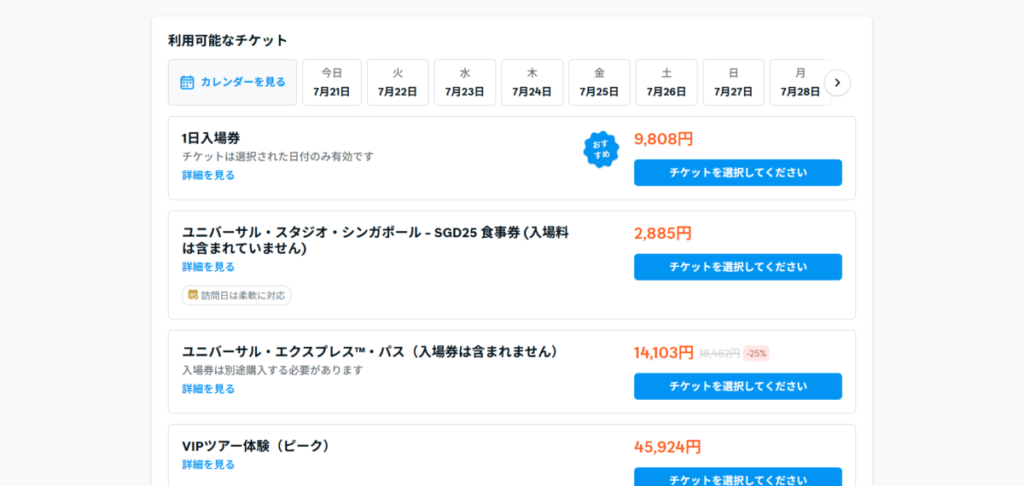The height and width of the screenshot is (486, 1024).
Task: Click the ユニバーサル・スタジオ・シンガポール SGD25 食事券 title
Action: point(376,240)
